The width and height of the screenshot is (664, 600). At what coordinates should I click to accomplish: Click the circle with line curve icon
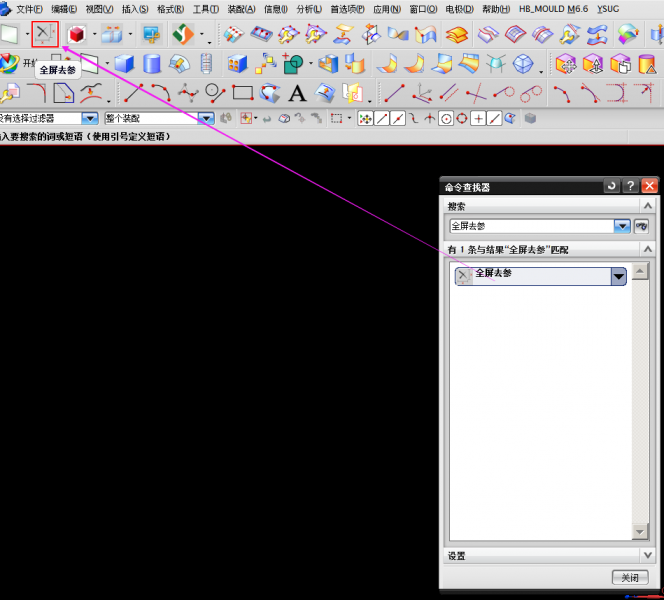[x=215, y=93]
